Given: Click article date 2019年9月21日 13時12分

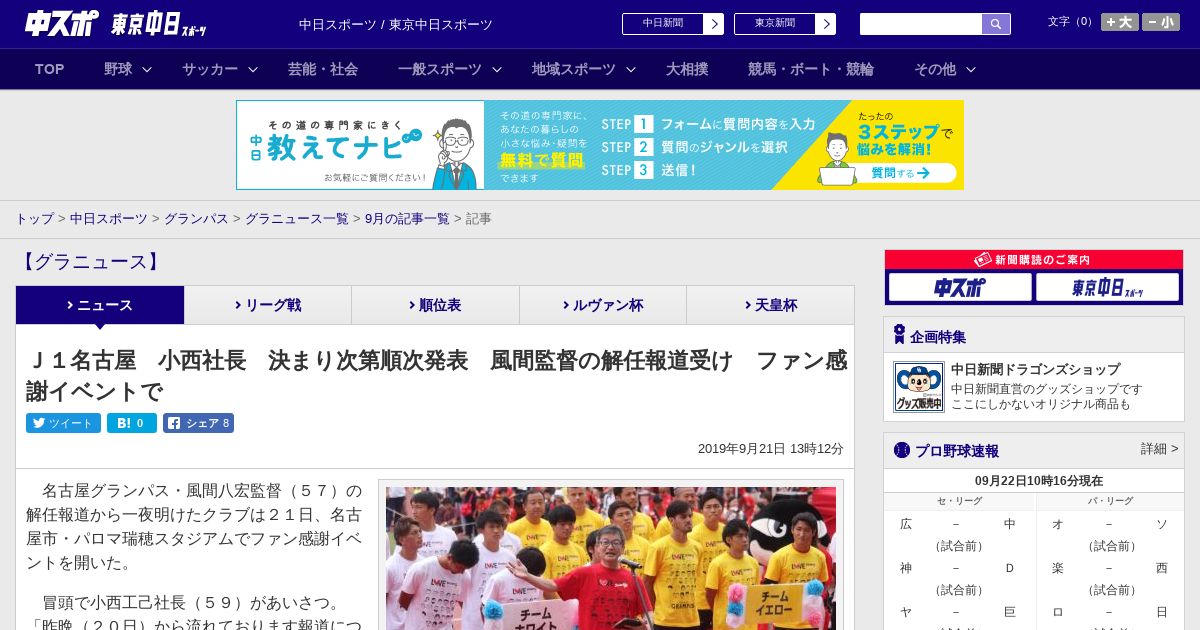Looking at the screenshot, I should tap(770, 449).
